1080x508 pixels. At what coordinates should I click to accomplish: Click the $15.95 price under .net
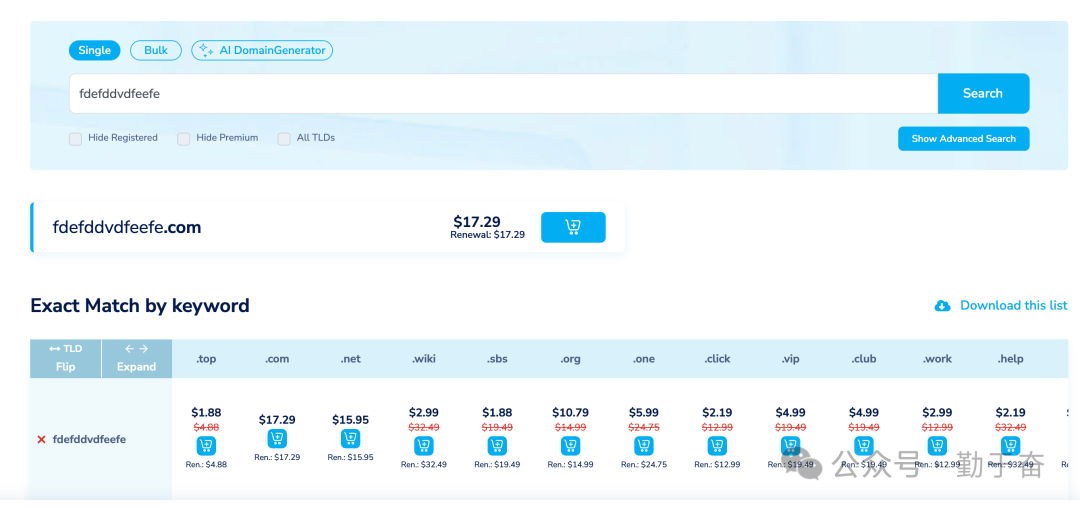point(350,419)
